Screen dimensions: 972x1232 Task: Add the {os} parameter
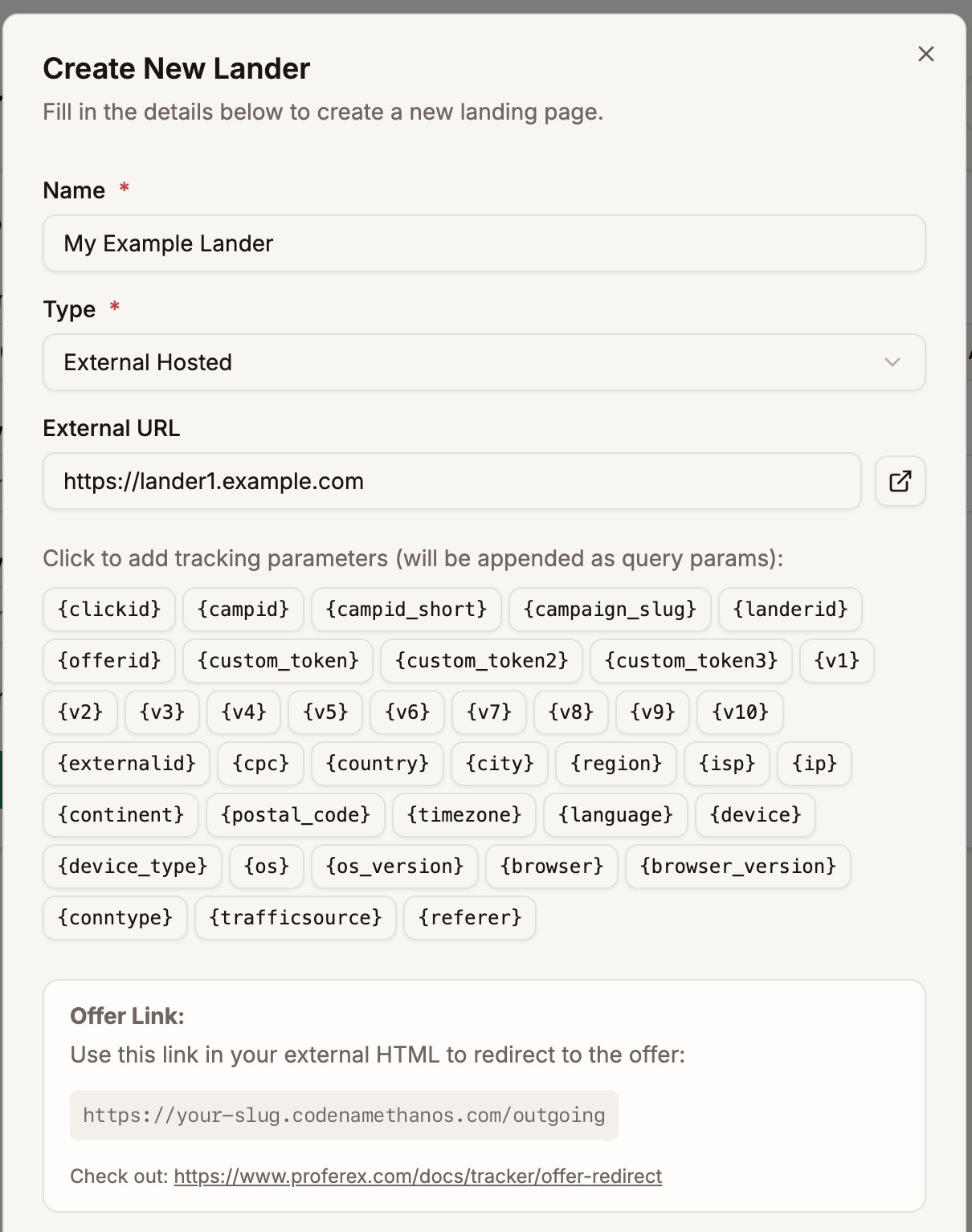(267, 866)
